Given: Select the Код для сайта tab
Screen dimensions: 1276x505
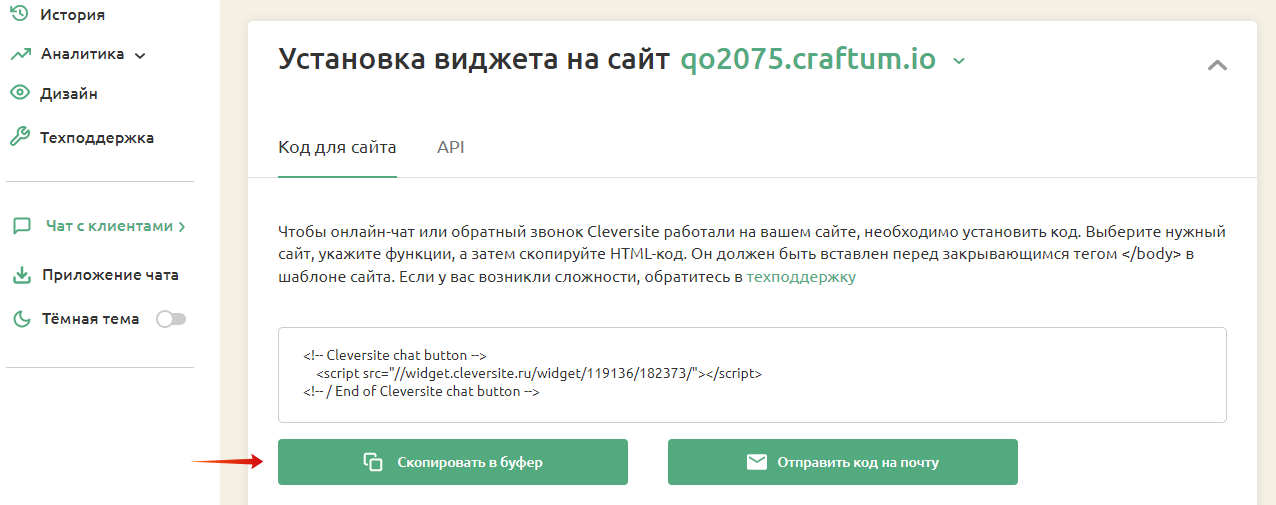Looking at the screenshot, I should (x=337, y=148).
